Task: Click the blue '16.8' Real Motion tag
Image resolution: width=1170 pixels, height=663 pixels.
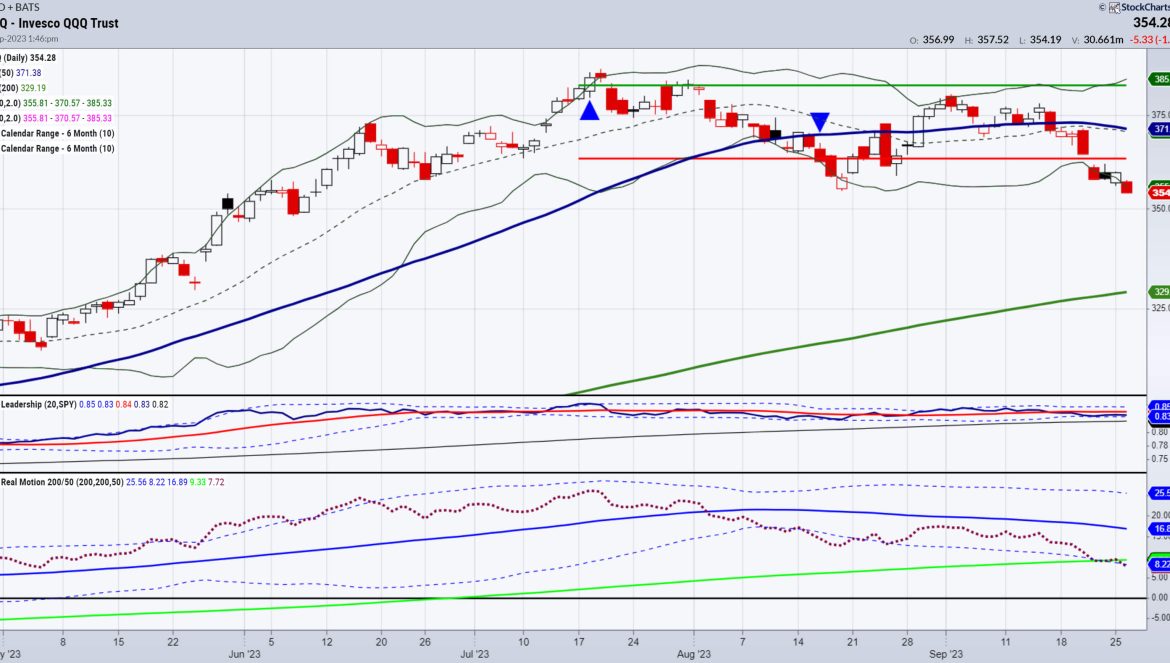Action: [1160, 529]
